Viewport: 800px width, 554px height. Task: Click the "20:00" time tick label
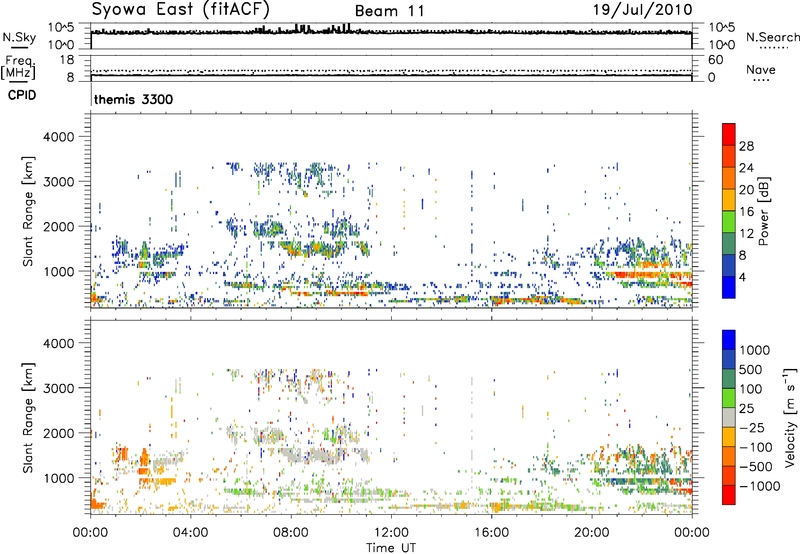(x=591, y=533)
